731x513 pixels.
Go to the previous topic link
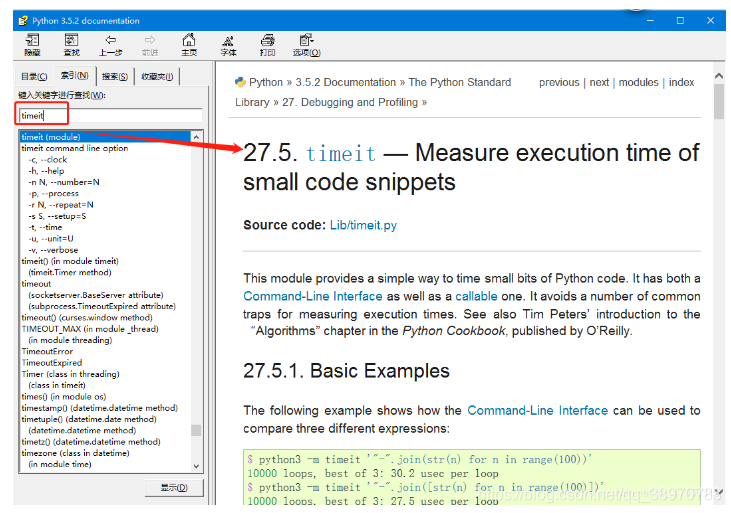point(559,83)
